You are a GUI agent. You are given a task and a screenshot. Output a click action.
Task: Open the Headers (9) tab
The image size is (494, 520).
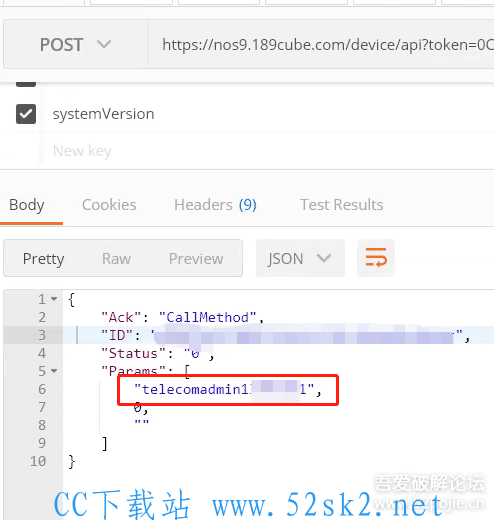click(x=215, y=205)
